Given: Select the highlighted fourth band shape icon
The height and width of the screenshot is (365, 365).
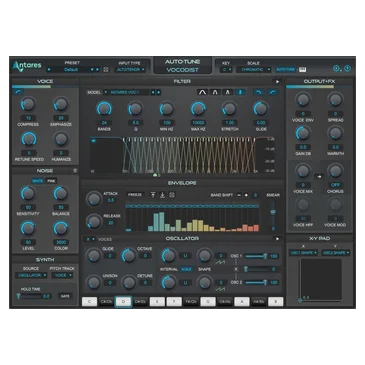Looking at the screenshot, I should [240, 92].
